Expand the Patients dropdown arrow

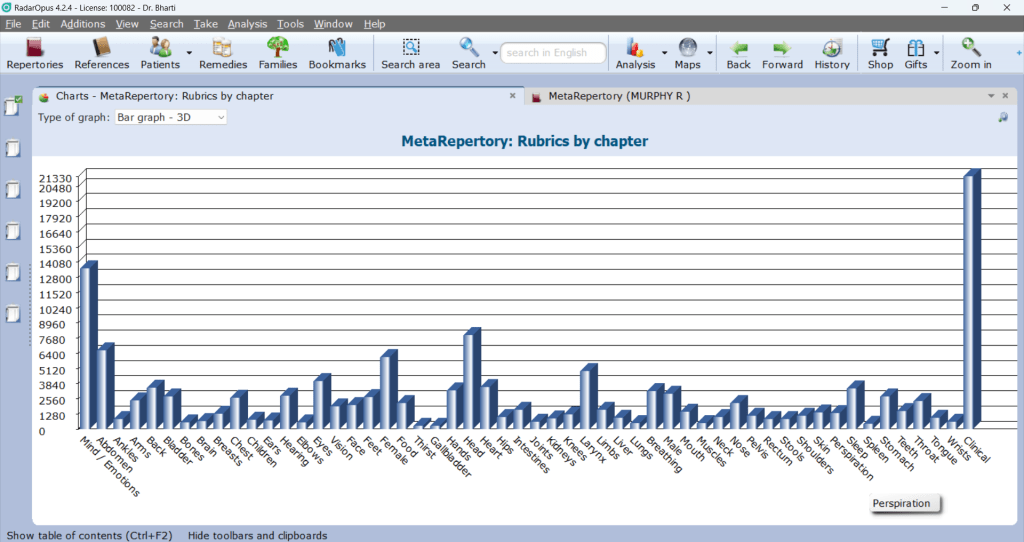[189, 53]
